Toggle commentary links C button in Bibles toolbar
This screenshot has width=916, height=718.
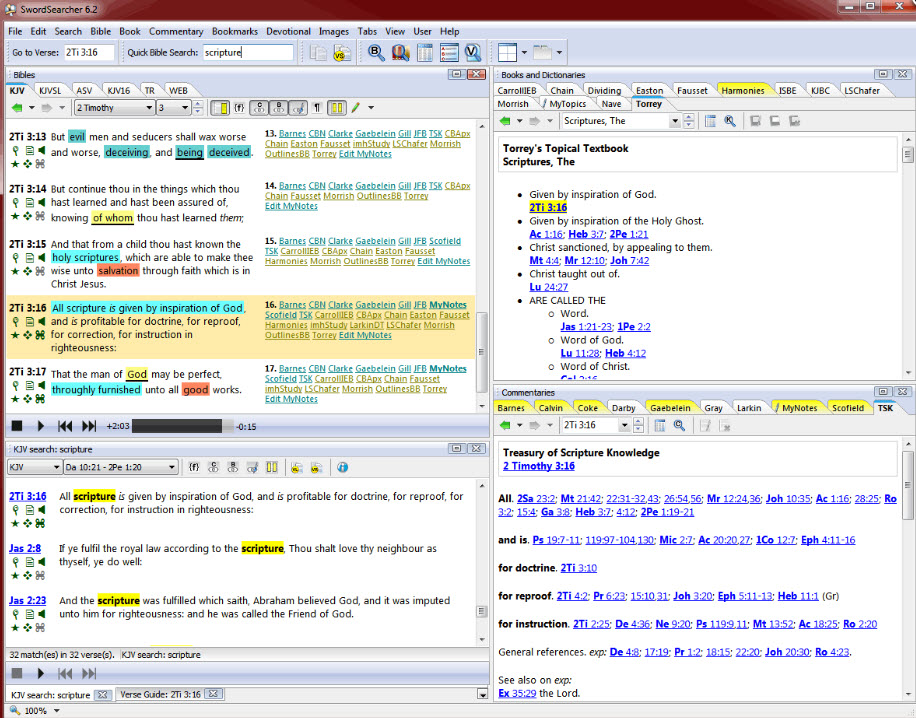[x=259, y=107]
